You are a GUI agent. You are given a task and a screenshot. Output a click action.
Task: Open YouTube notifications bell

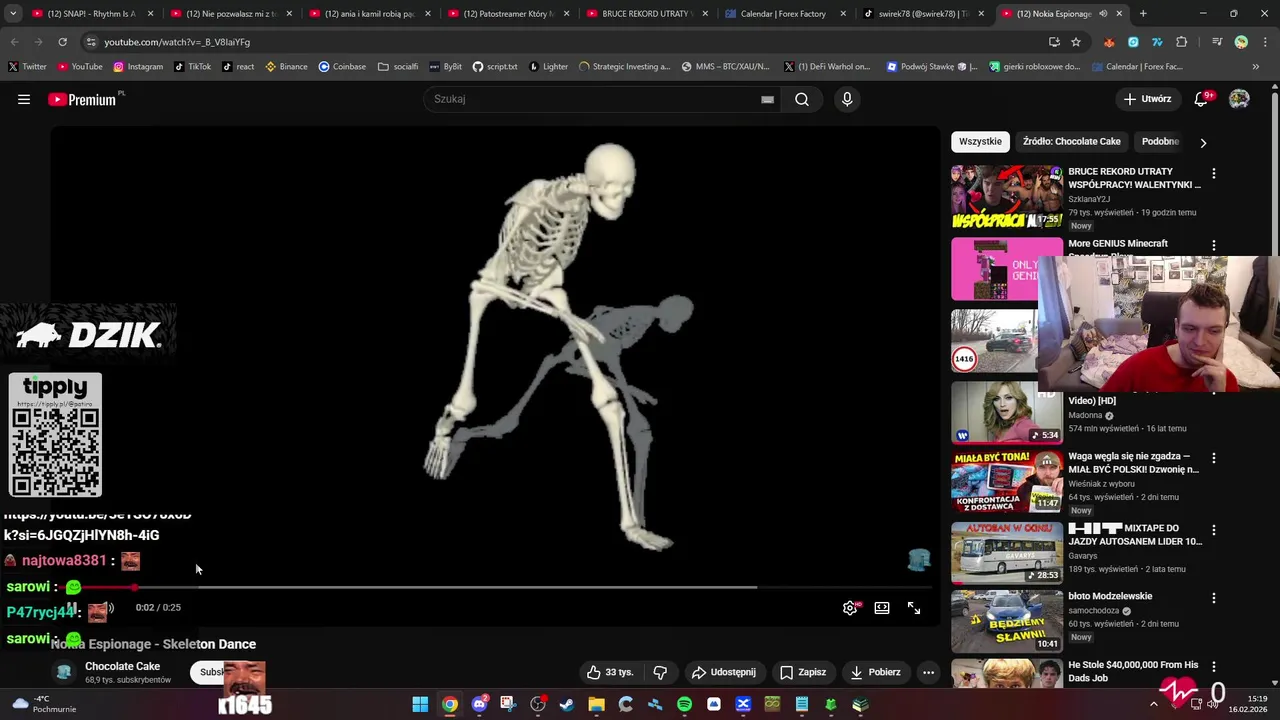pos(1201,99)
